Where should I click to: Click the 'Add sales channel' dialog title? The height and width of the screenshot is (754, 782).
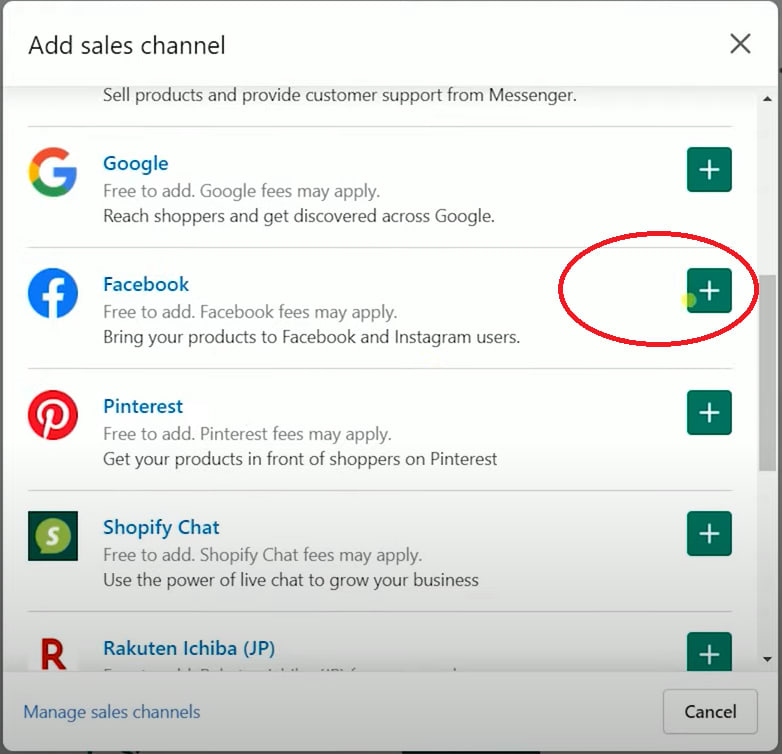pyautogui.click(x=127, y=45)
